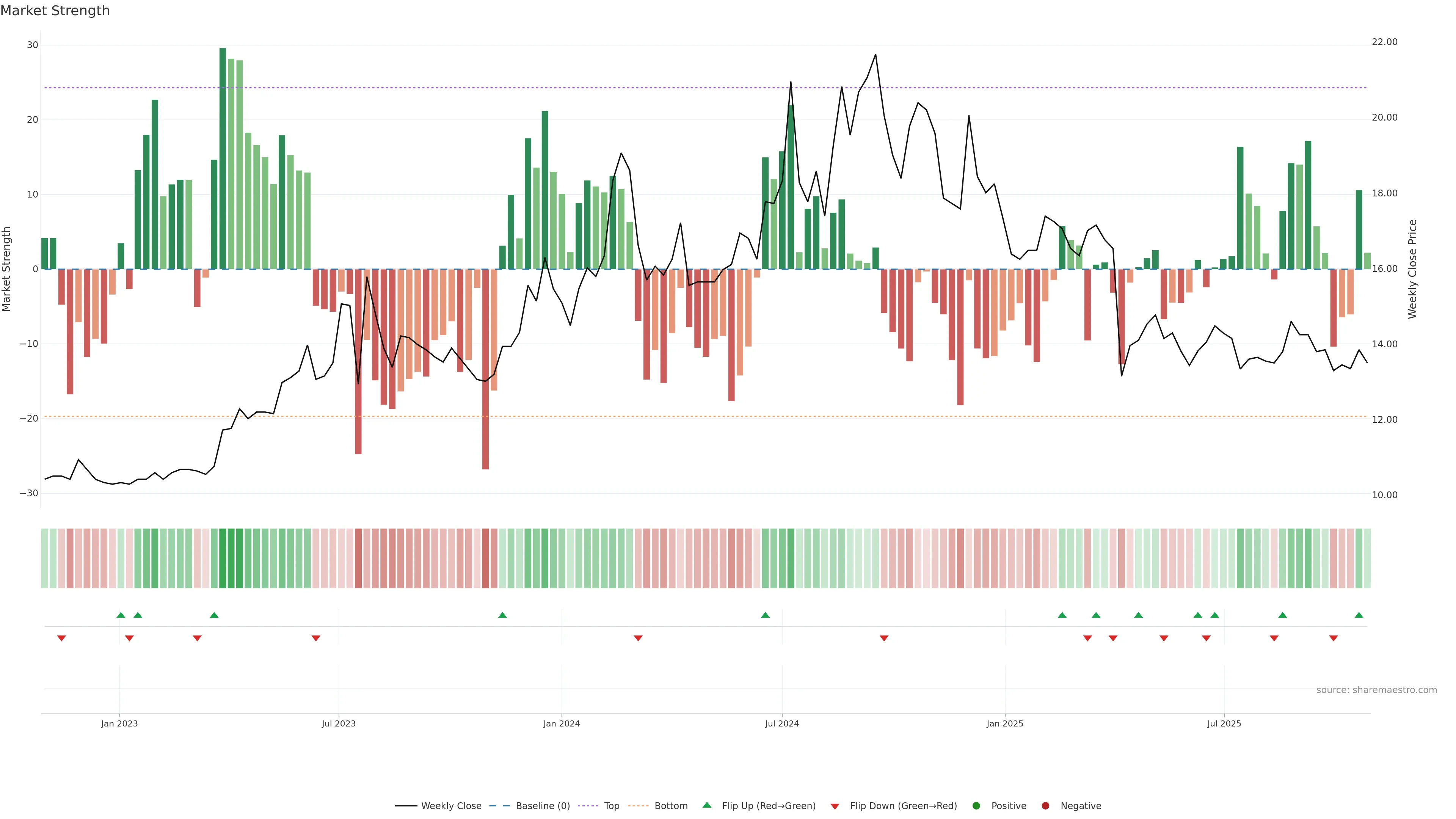Click the source: sharemaestro.com text
Viewport: 1456px width, 819px height.
point(1376,690)
